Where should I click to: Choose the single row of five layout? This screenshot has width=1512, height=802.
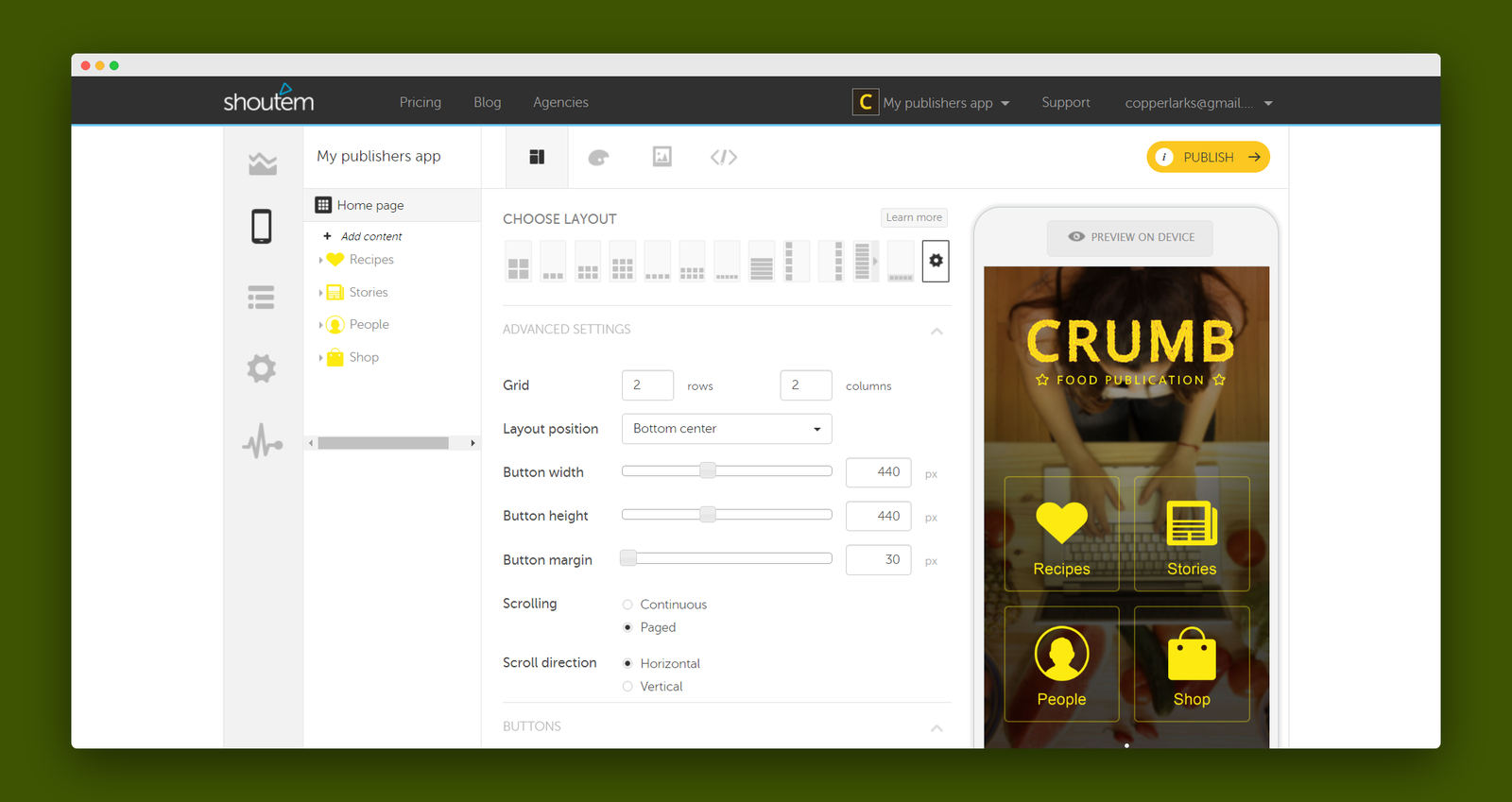point(727,261)
